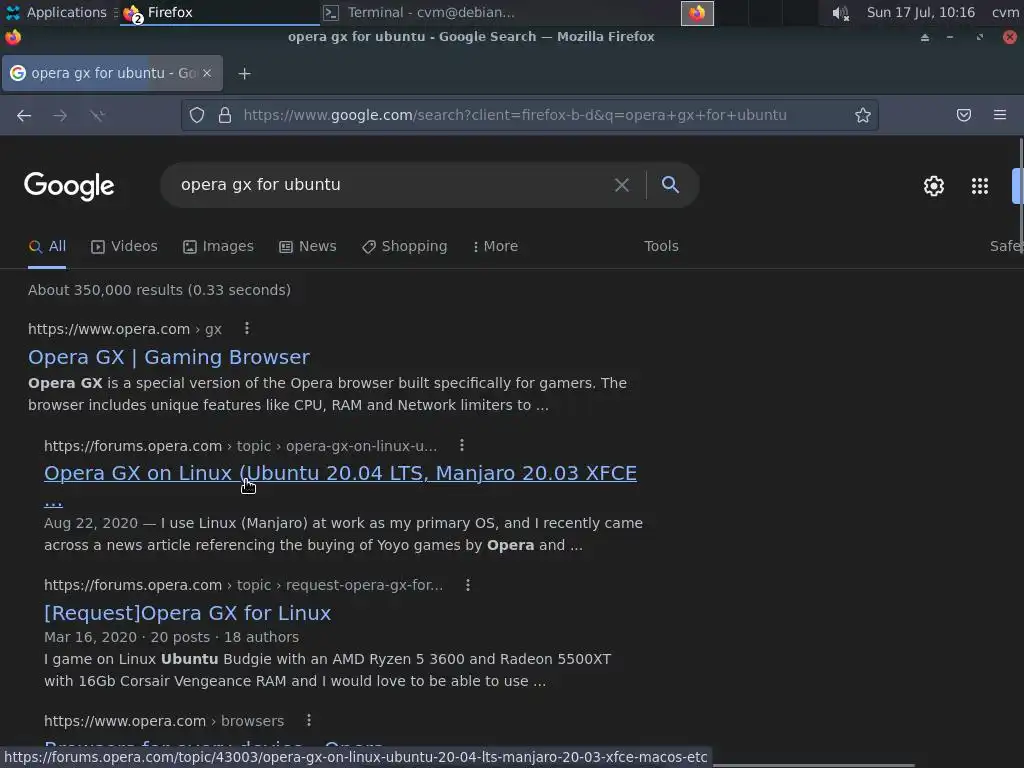Open options for opera.com browsers result
The width and height of the screenshot is (1024, 768).
pos(309,720)
